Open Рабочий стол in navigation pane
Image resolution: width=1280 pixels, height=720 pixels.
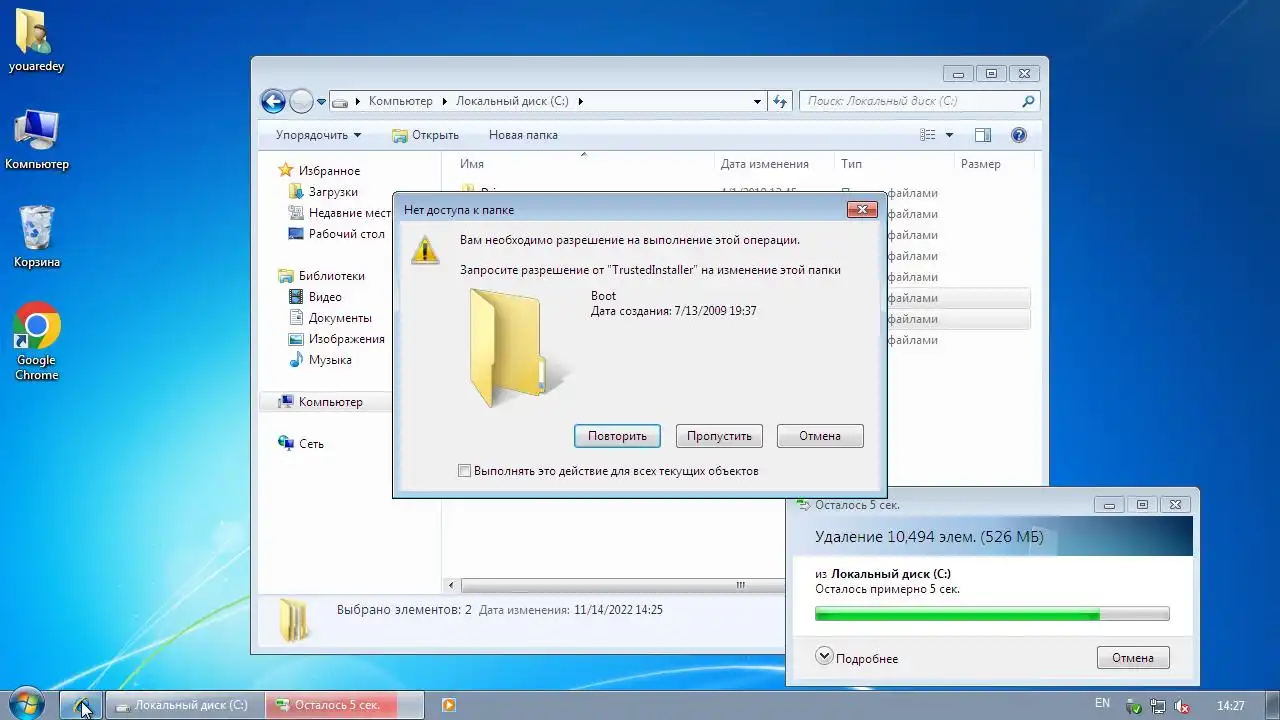point(336,234)
